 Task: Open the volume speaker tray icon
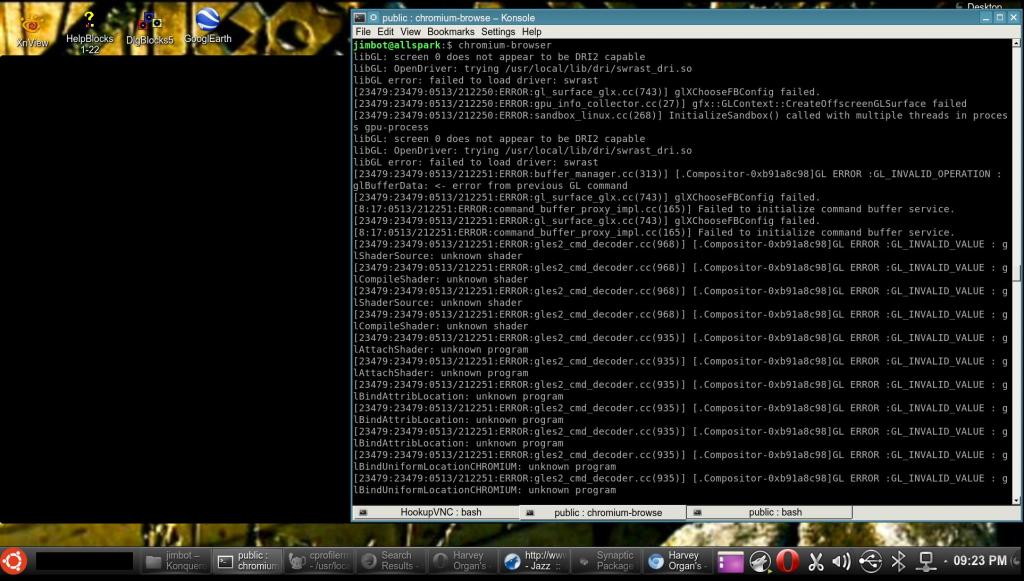[x=841, y=562]
